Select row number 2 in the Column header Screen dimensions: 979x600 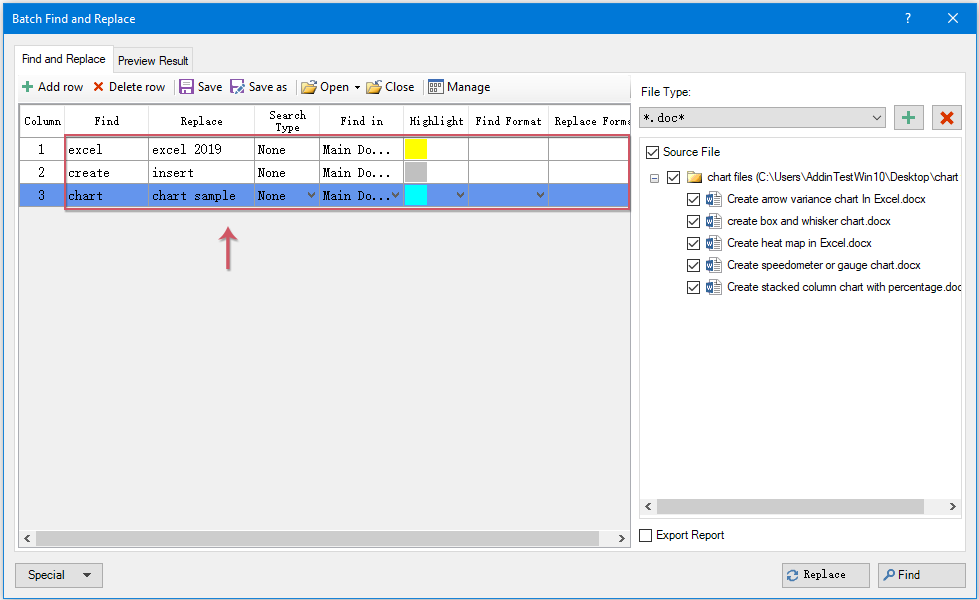pos(42,172)
